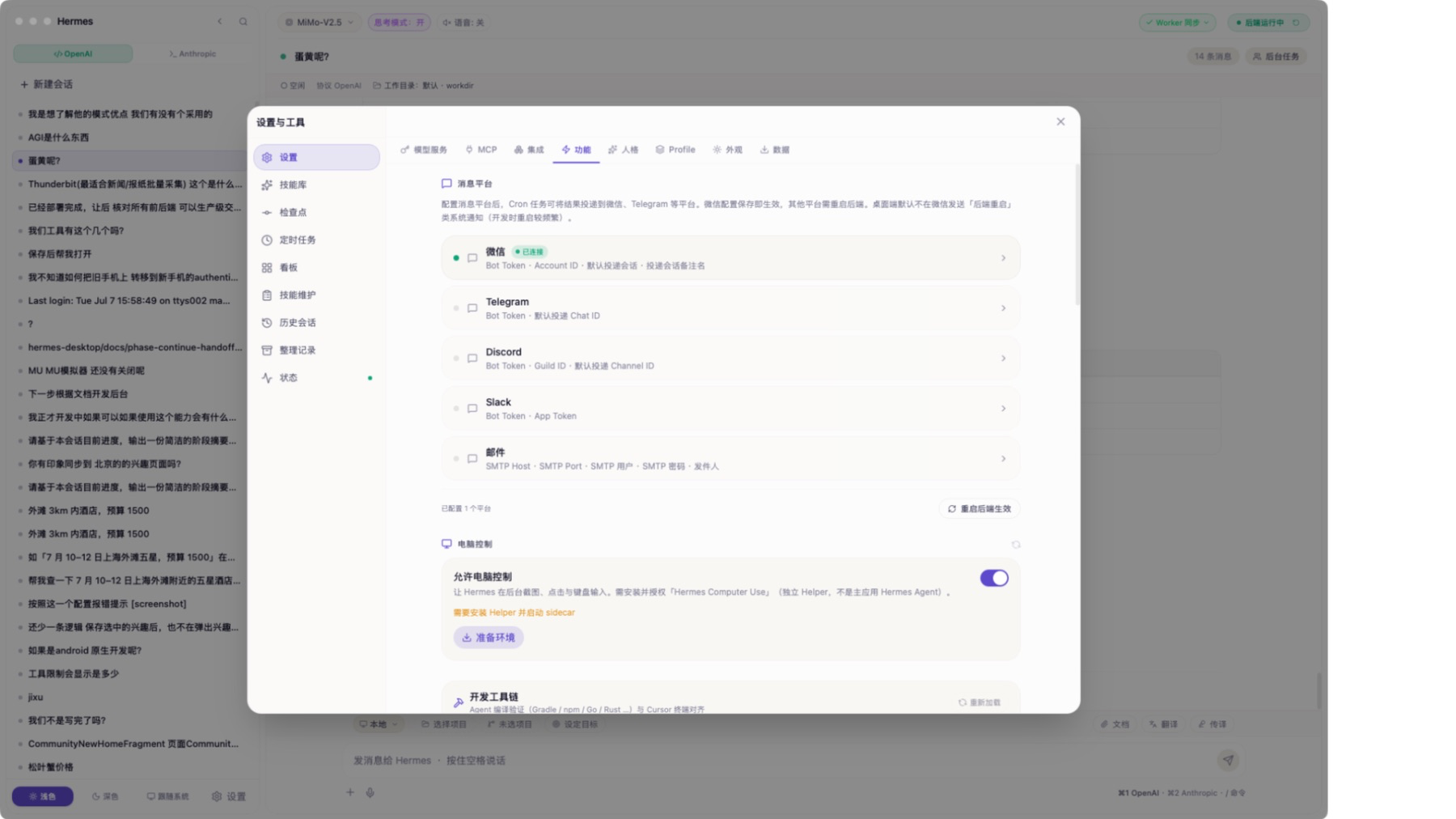This screenshot has height=819, width=1456.
Task: Close the 设置与工具 dialog
Action: point(1060,121)
